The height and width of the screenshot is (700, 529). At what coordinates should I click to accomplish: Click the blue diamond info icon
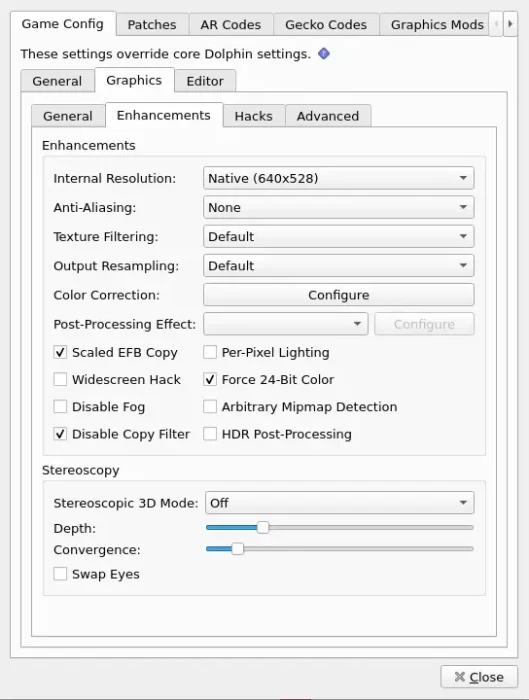(324, 54)
